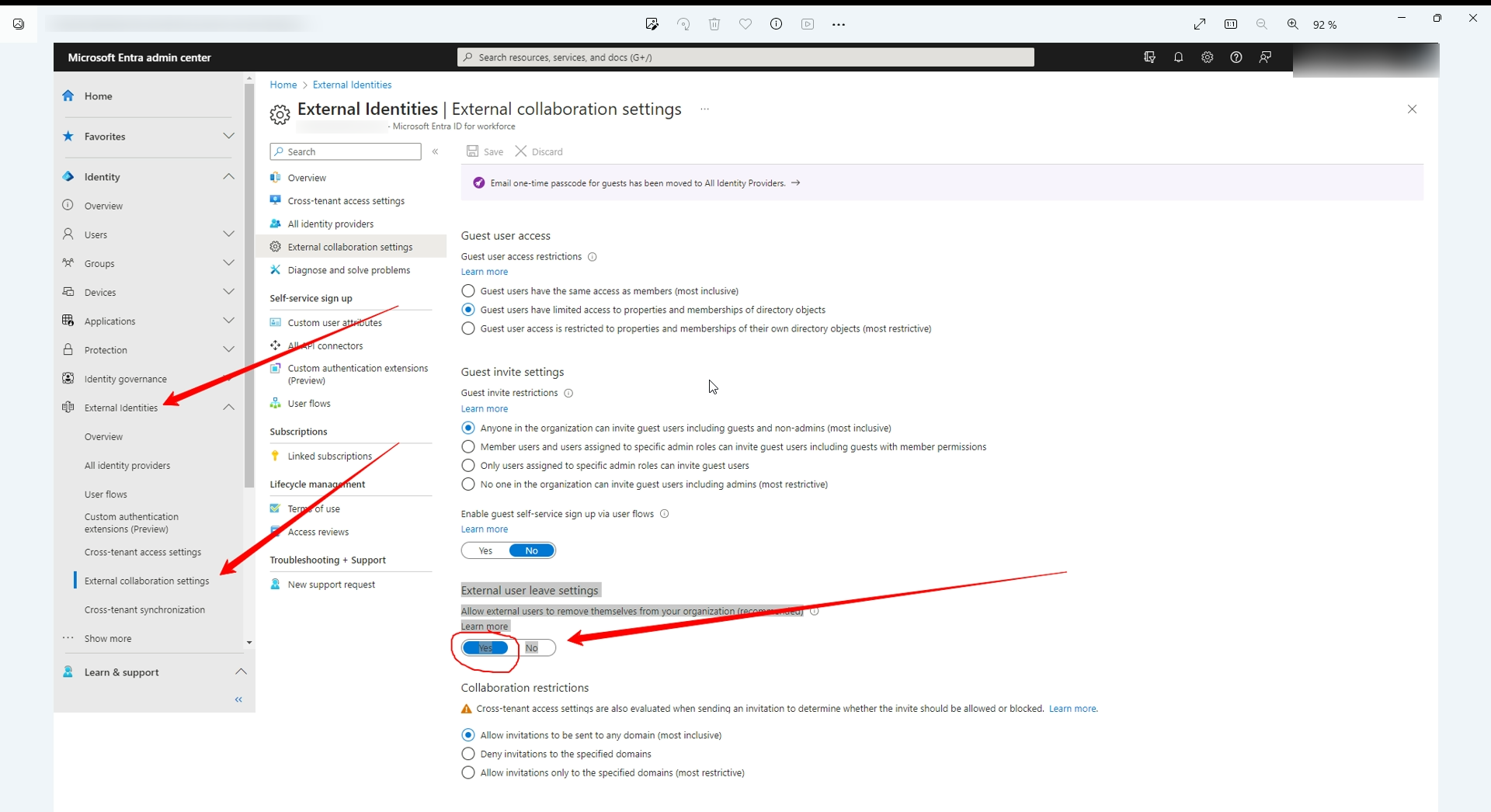Click Learn more in Collaboration restrictions warning

[x=1073, y=709]
